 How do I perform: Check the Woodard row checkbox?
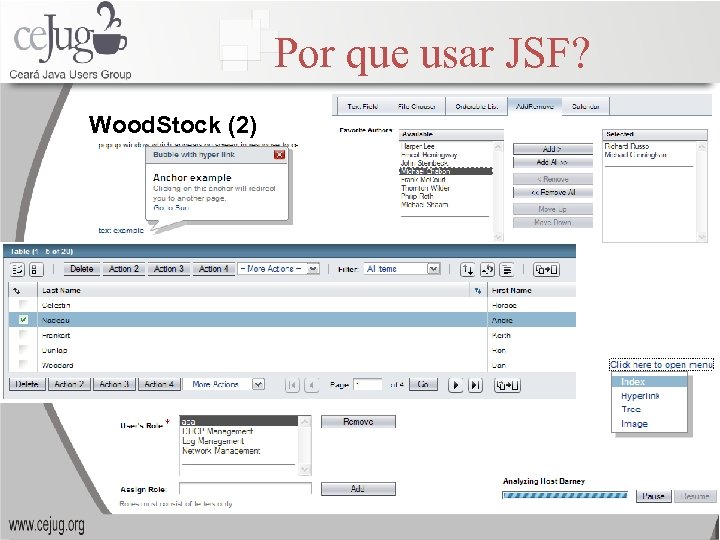pyautogui.click(x=23, y=365)
